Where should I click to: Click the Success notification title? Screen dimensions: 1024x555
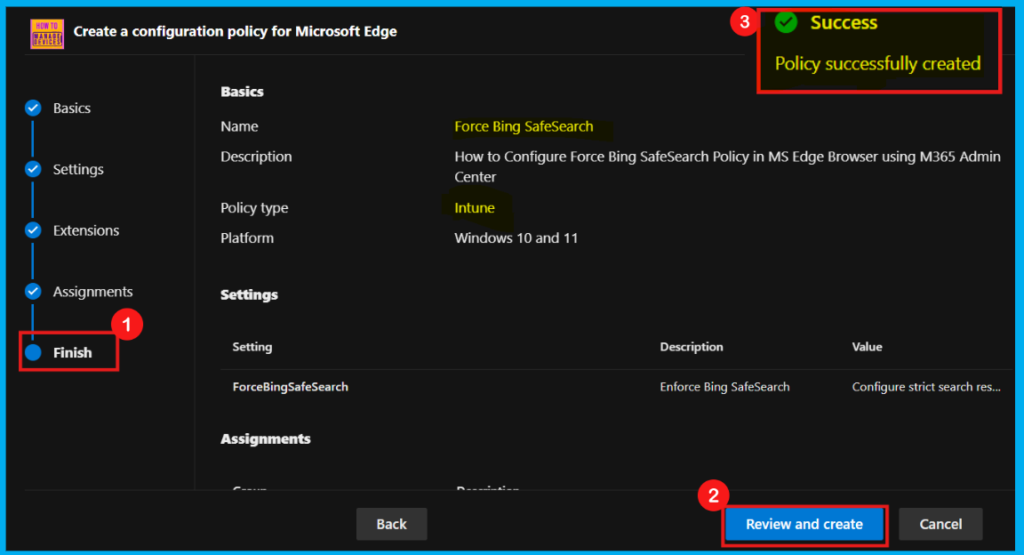point(844,23)
